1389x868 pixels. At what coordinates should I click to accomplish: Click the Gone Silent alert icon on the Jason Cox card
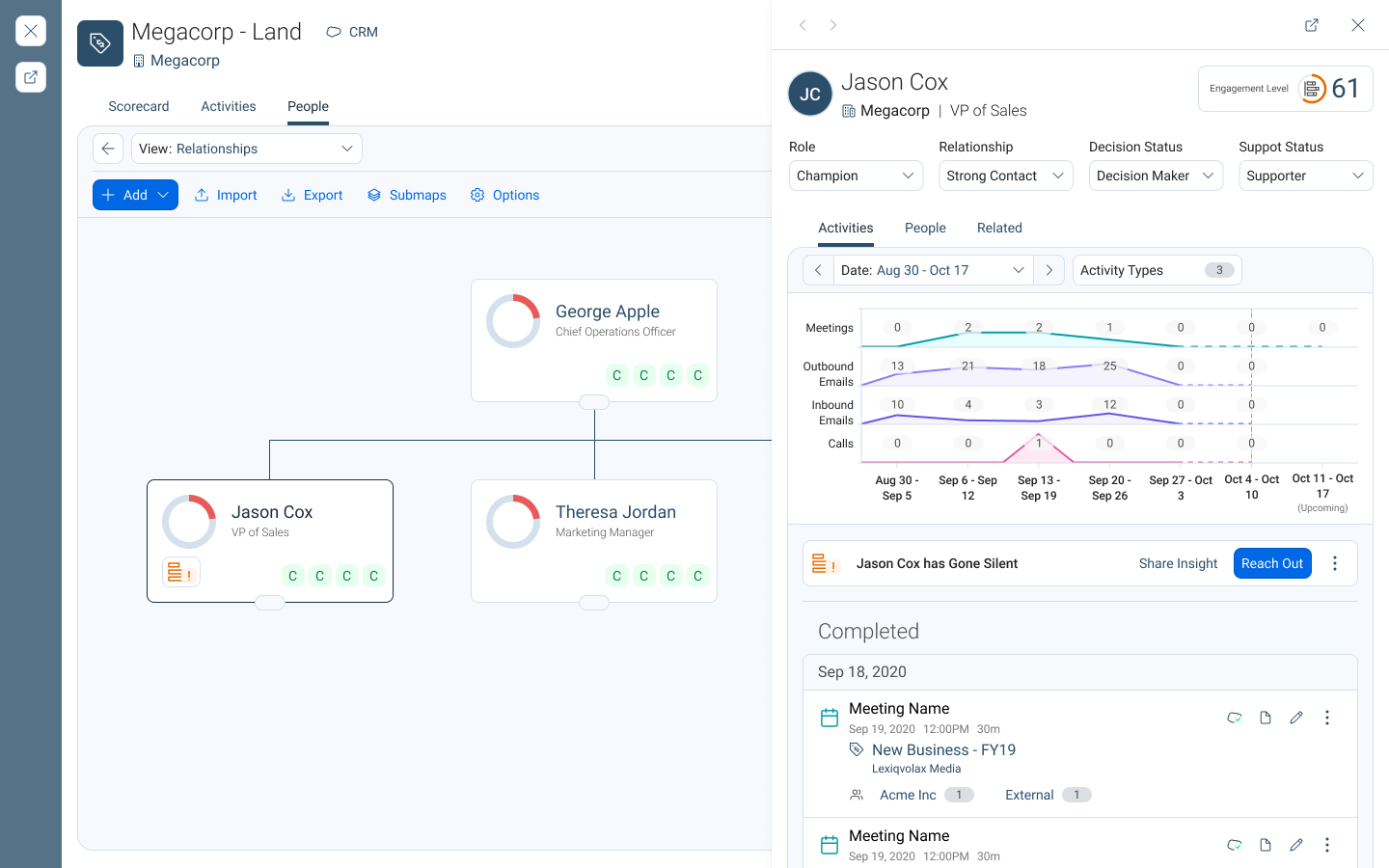tap(180, 573)
